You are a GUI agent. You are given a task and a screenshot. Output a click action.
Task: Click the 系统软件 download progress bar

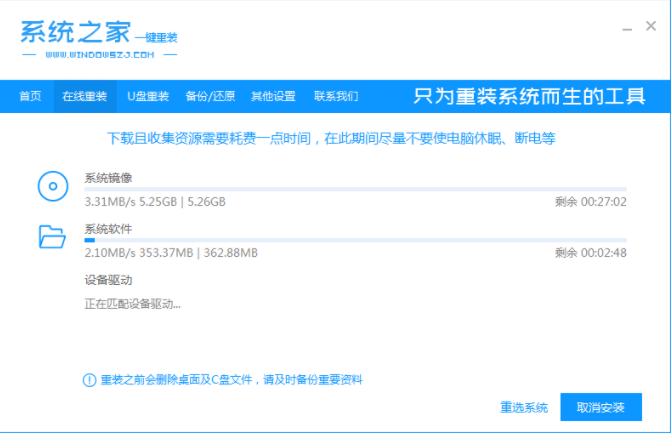[x=355, y=240]
